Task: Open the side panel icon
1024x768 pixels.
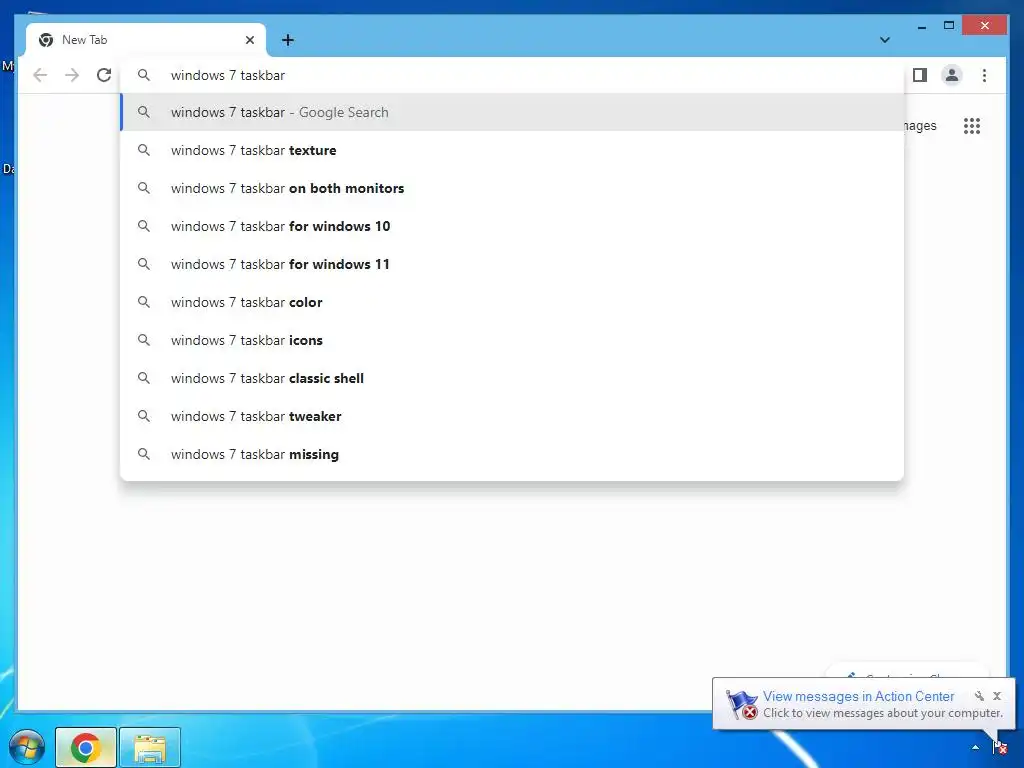Action: 920,75
